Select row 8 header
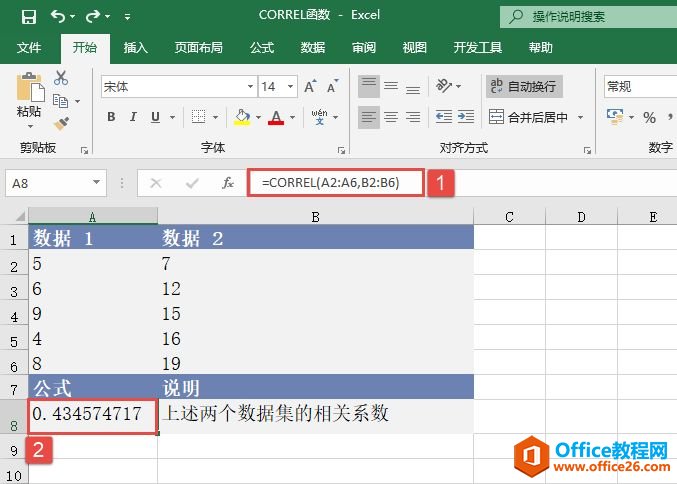This screenshot has height=484, width=677. point(14,417)
